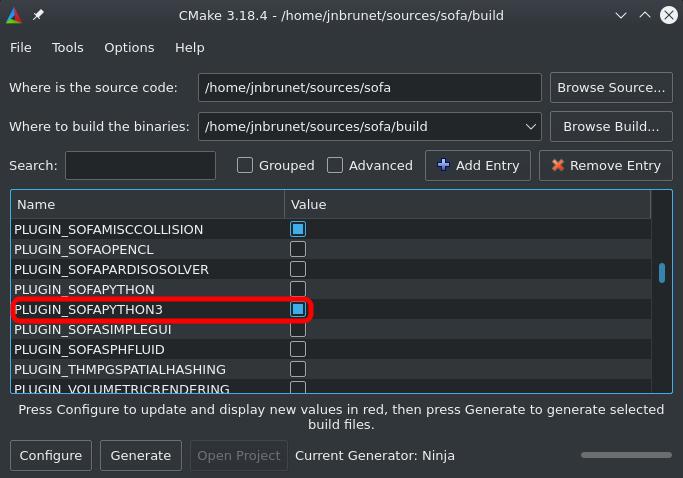Sort by the Name column header
The width and height of the screenshot is (683, 478).
click(148, 204)
